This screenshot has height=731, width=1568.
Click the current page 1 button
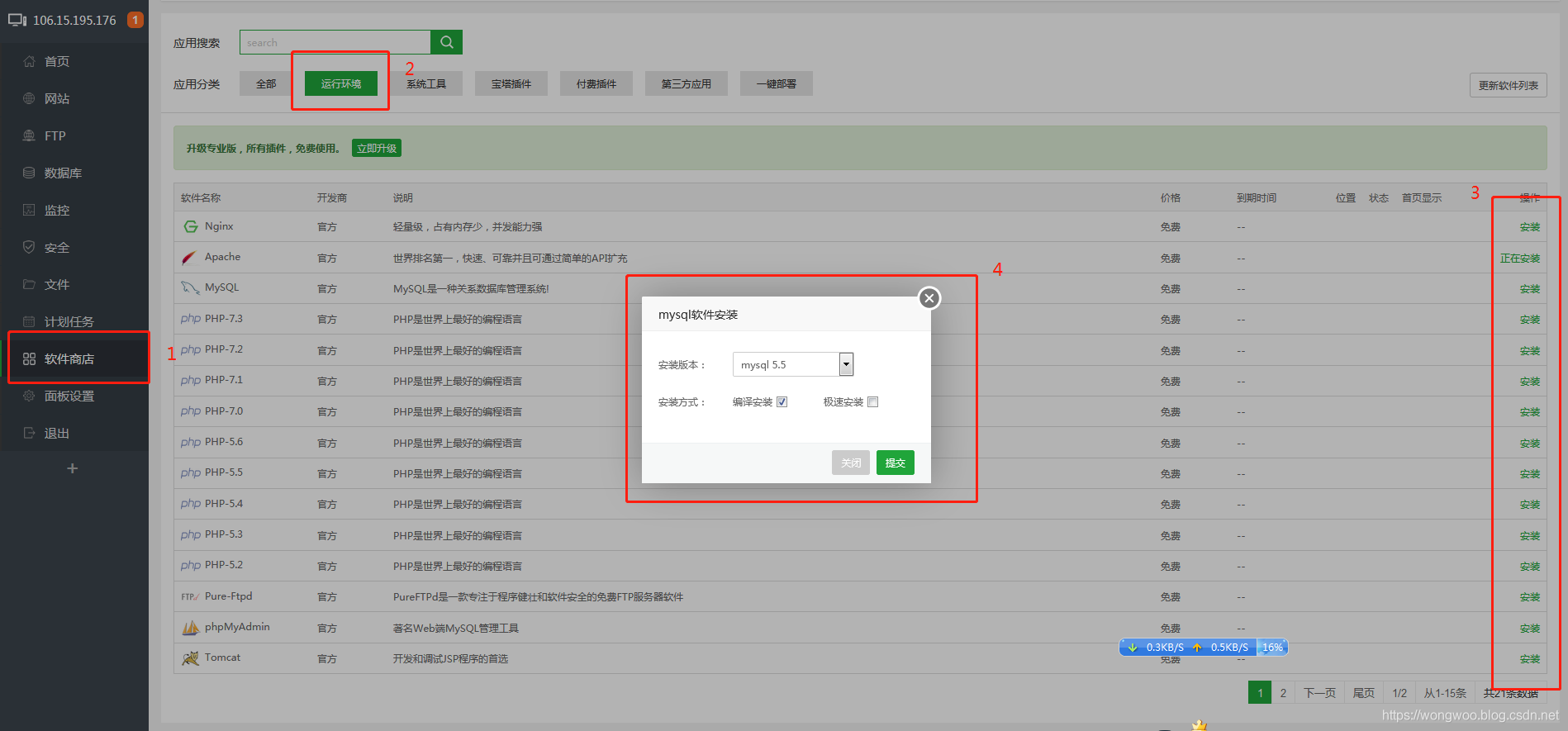[x=1260, y=693]
